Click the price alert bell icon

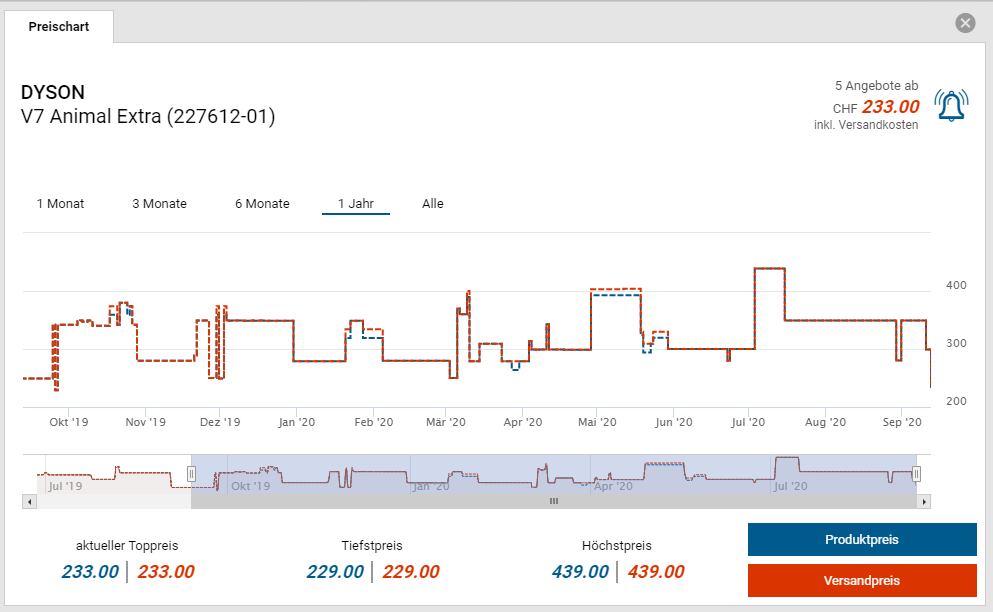(x=950, y=105)
